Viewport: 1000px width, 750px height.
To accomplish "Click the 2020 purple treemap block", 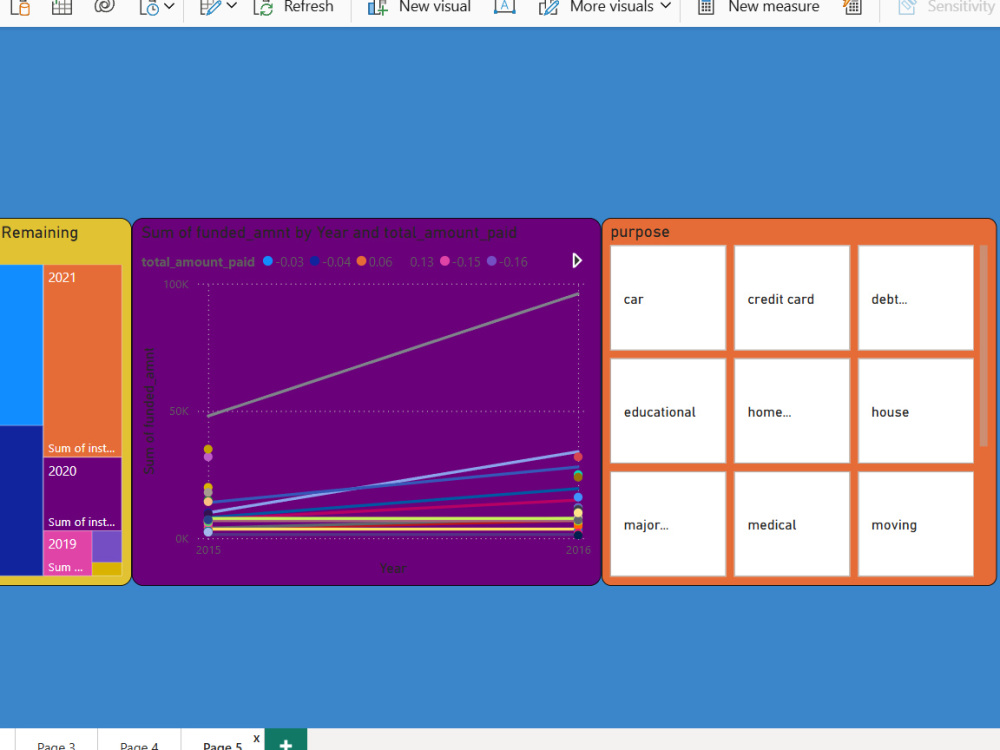I will coord(82,494).
